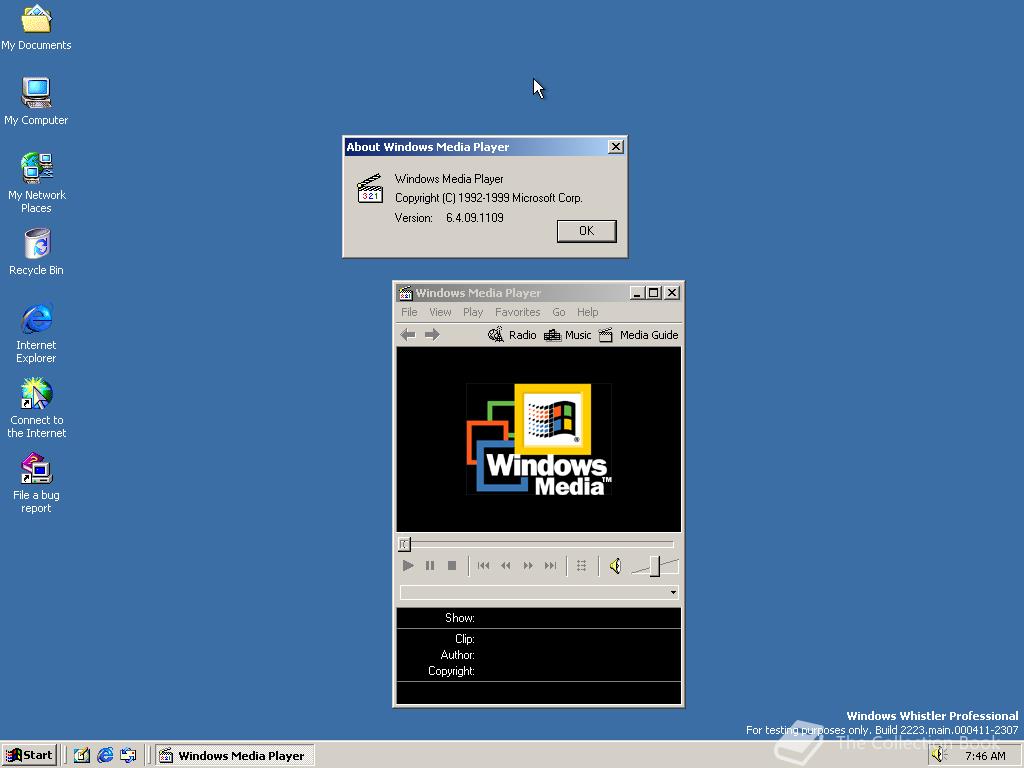
Task: Click the 7:46 AM clock
Action: pos(985,756)
